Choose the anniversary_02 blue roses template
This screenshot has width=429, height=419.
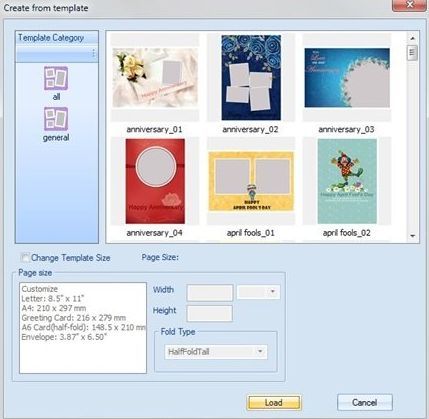[251, 77]
